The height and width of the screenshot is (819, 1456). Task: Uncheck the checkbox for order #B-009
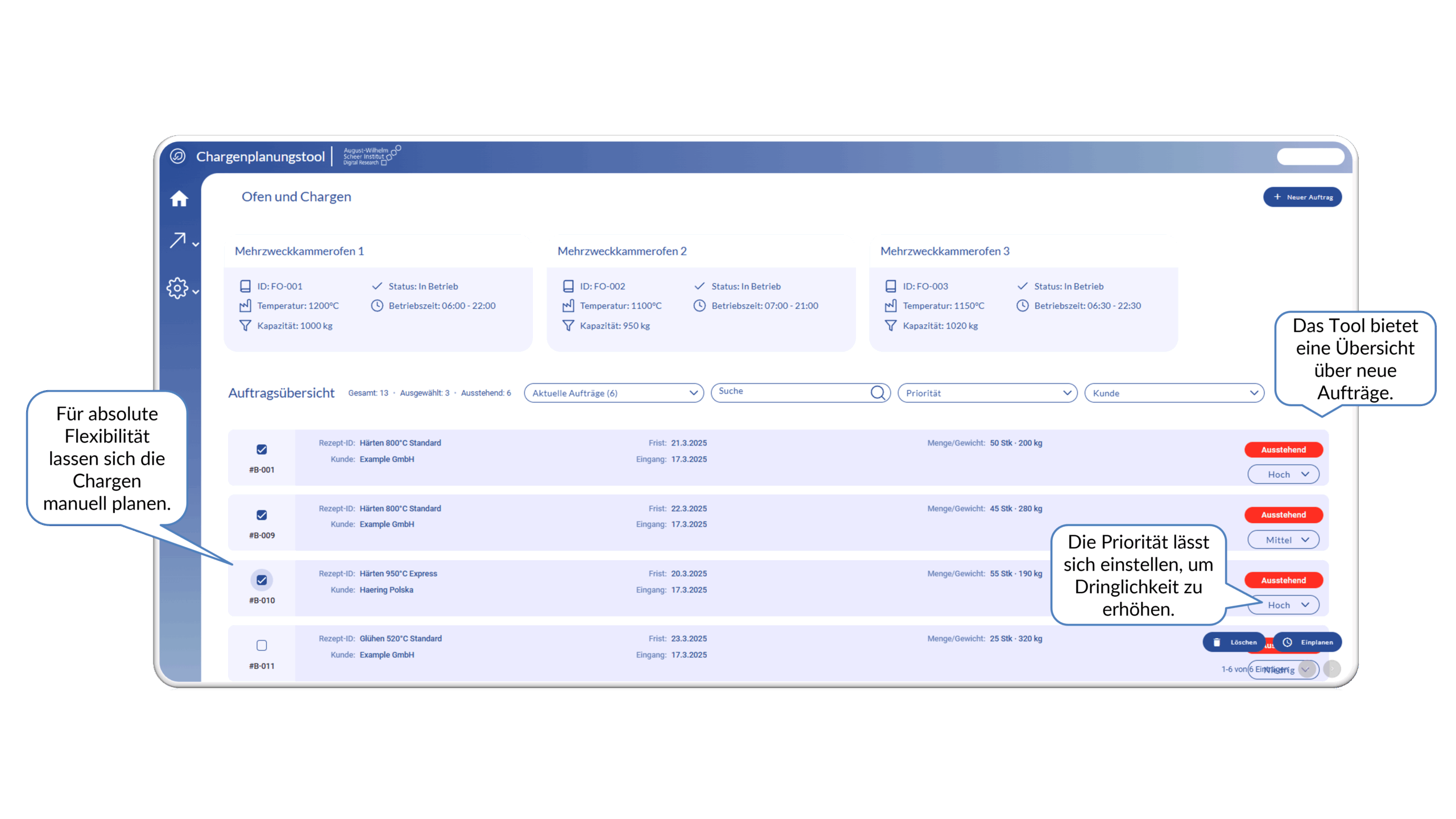[x=262, y=515]
